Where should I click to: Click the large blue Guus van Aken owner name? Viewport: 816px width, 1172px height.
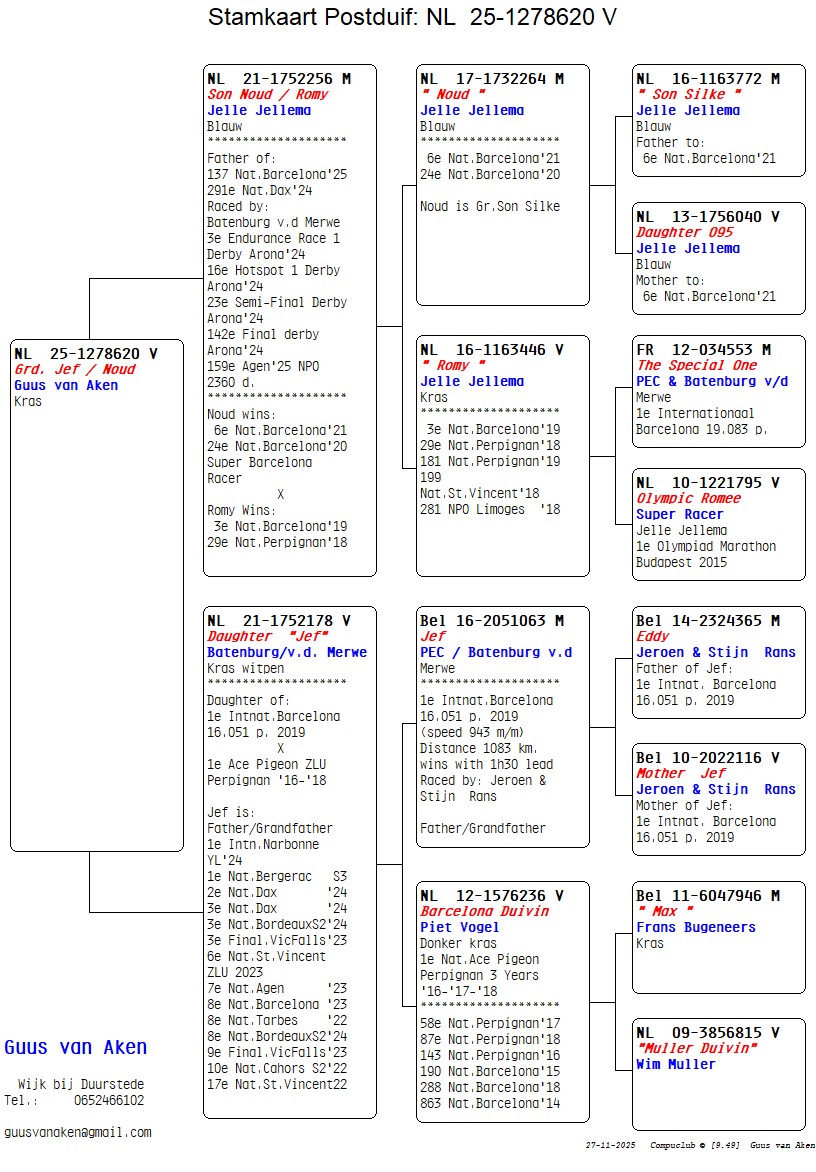coord(76,1047)
